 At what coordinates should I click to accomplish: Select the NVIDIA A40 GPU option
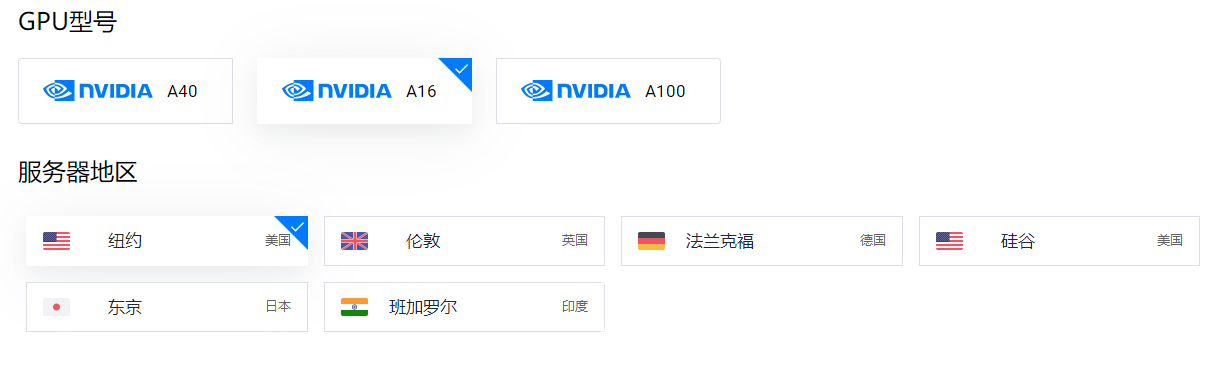pyautogui.click(x=125, y=91)
